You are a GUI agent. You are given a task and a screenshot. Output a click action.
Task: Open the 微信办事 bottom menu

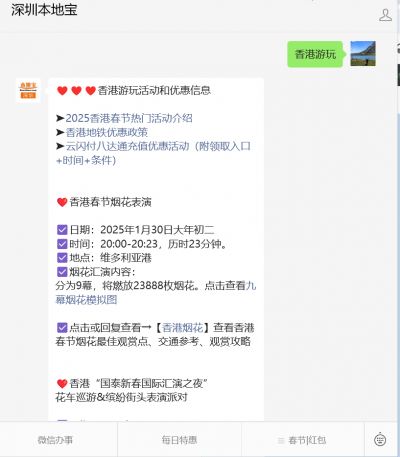pos(55,440)
